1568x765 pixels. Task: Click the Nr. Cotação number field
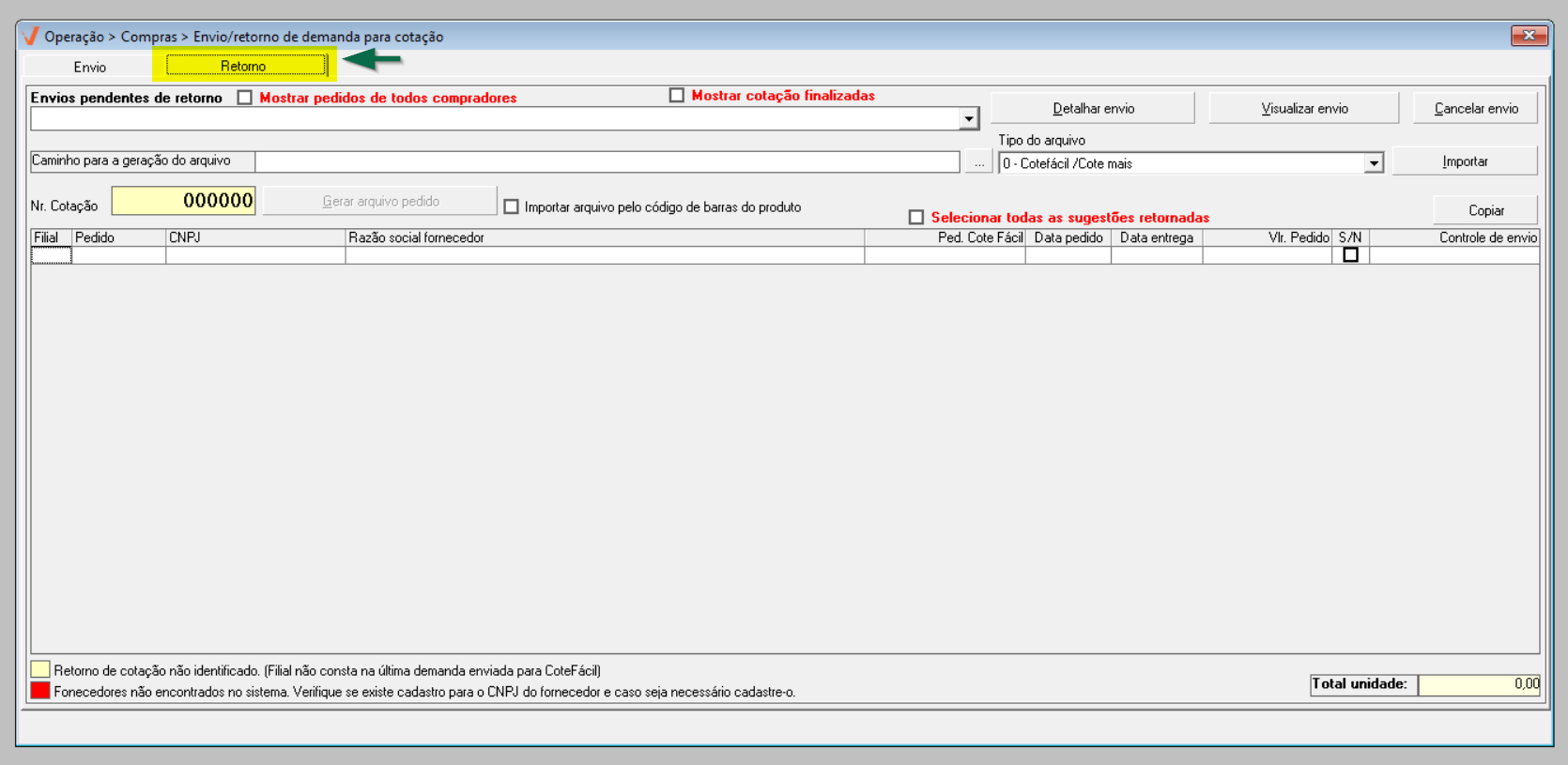click(x=184, y=201)
